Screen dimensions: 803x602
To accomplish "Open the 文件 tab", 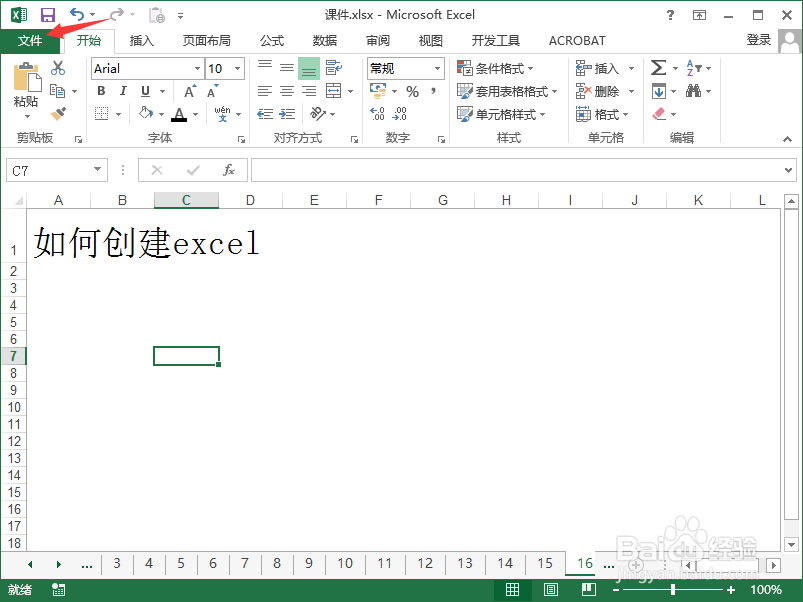I will pos(30,40).
